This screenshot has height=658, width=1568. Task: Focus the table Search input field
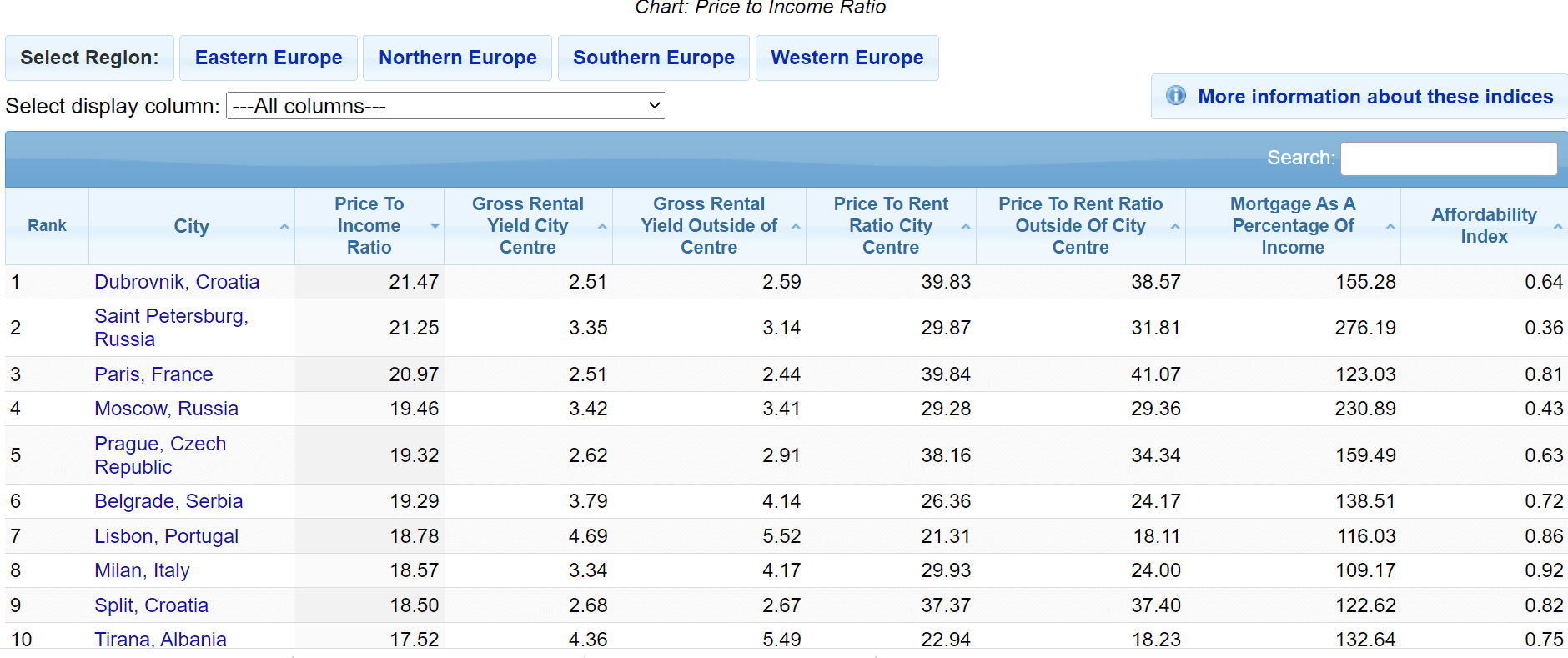click(x=1448, y=158)
